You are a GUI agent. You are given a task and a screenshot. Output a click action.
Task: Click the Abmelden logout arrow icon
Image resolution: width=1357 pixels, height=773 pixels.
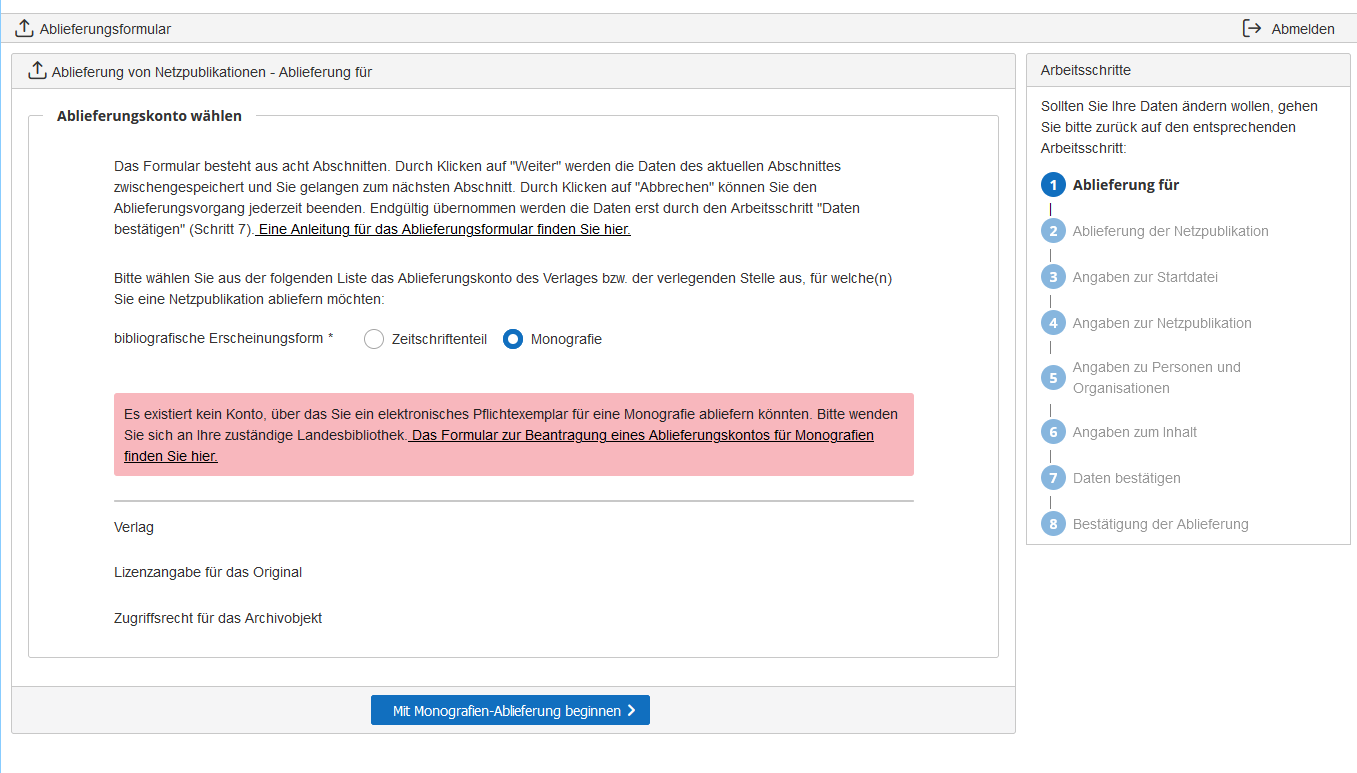(x=1252, y=28)
